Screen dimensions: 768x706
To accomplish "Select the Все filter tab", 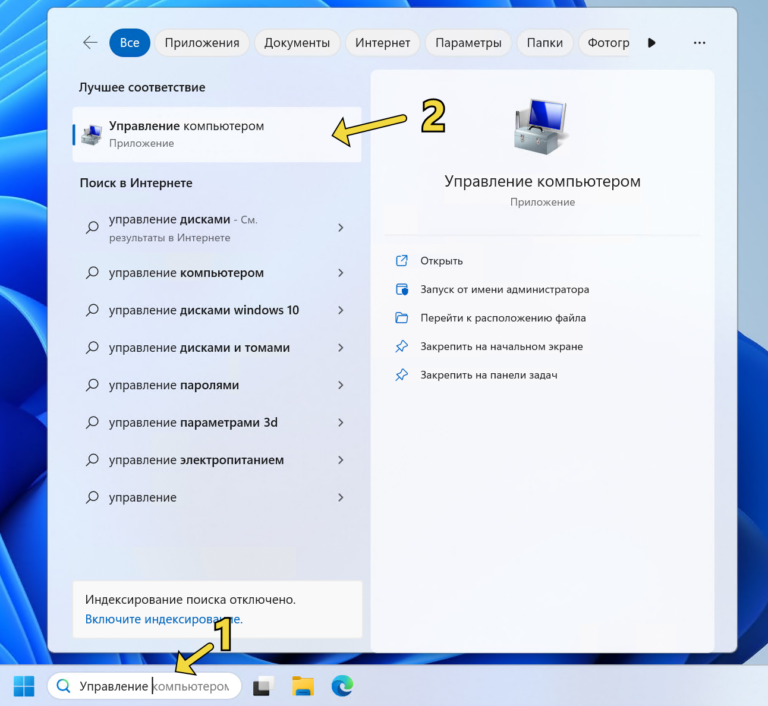I will 130,43.
